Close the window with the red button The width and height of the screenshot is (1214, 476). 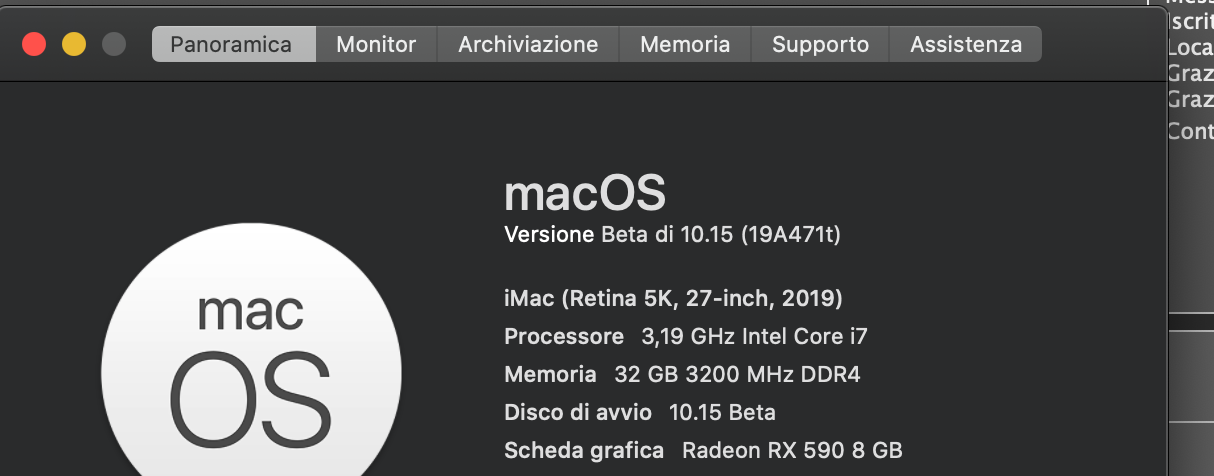(x=34, y=44)
